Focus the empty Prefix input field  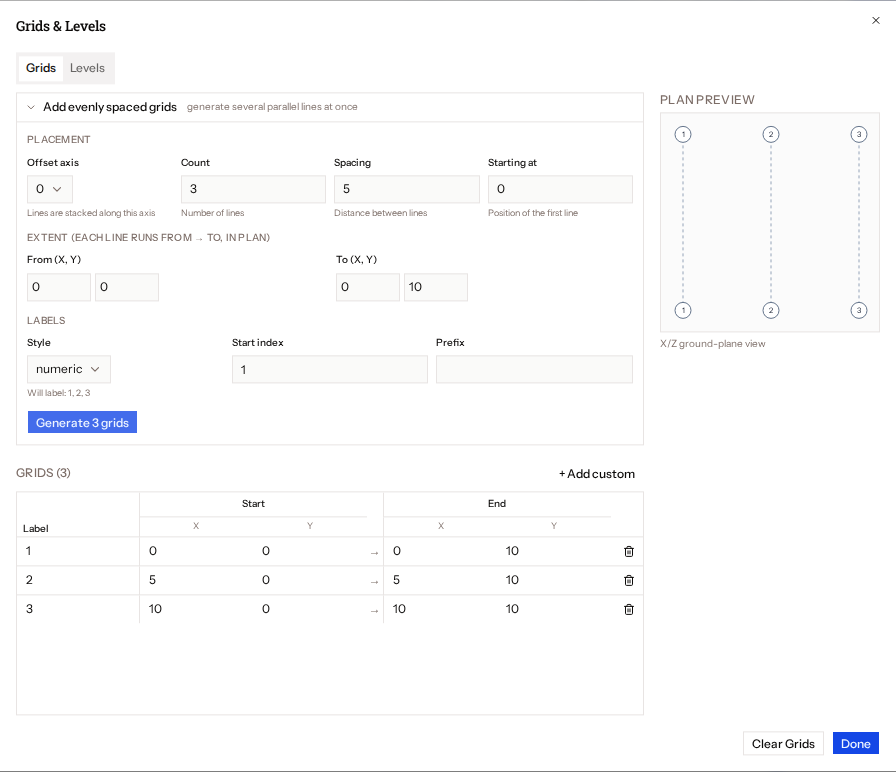[534, 369]
